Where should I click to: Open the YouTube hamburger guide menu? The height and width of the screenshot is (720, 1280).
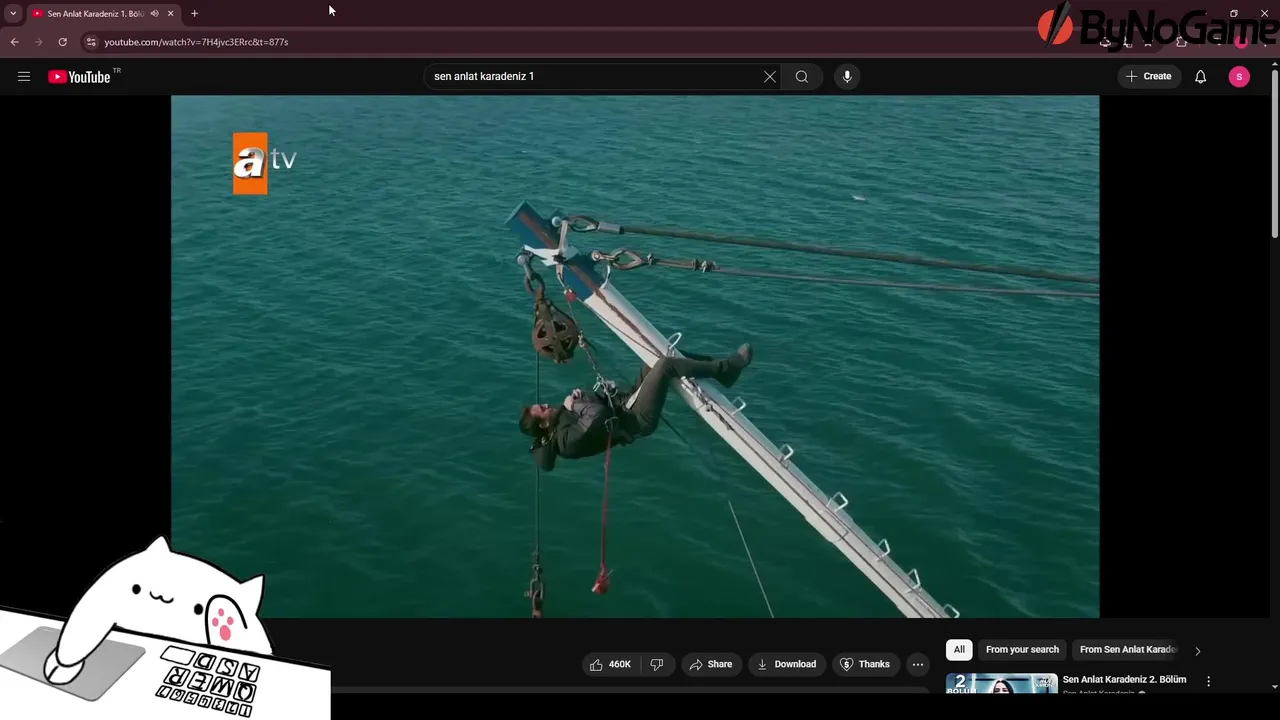tap(24, 76)
